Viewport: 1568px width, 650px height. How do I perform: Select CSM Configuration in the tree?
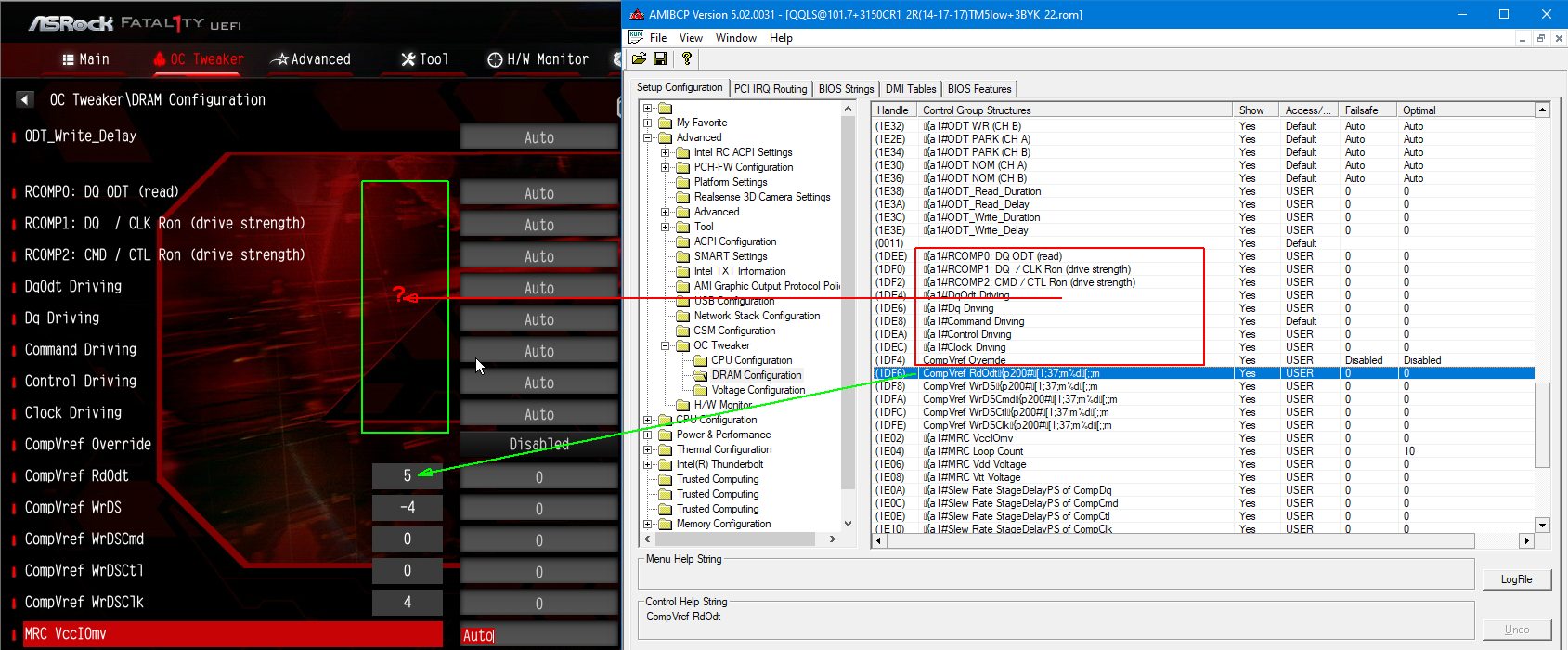[x=734, y=331]
